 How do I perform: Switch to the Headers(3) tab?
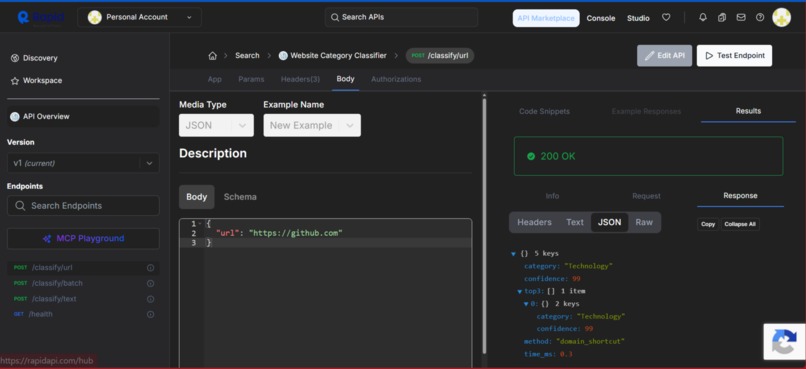click(x=300, y=79)
